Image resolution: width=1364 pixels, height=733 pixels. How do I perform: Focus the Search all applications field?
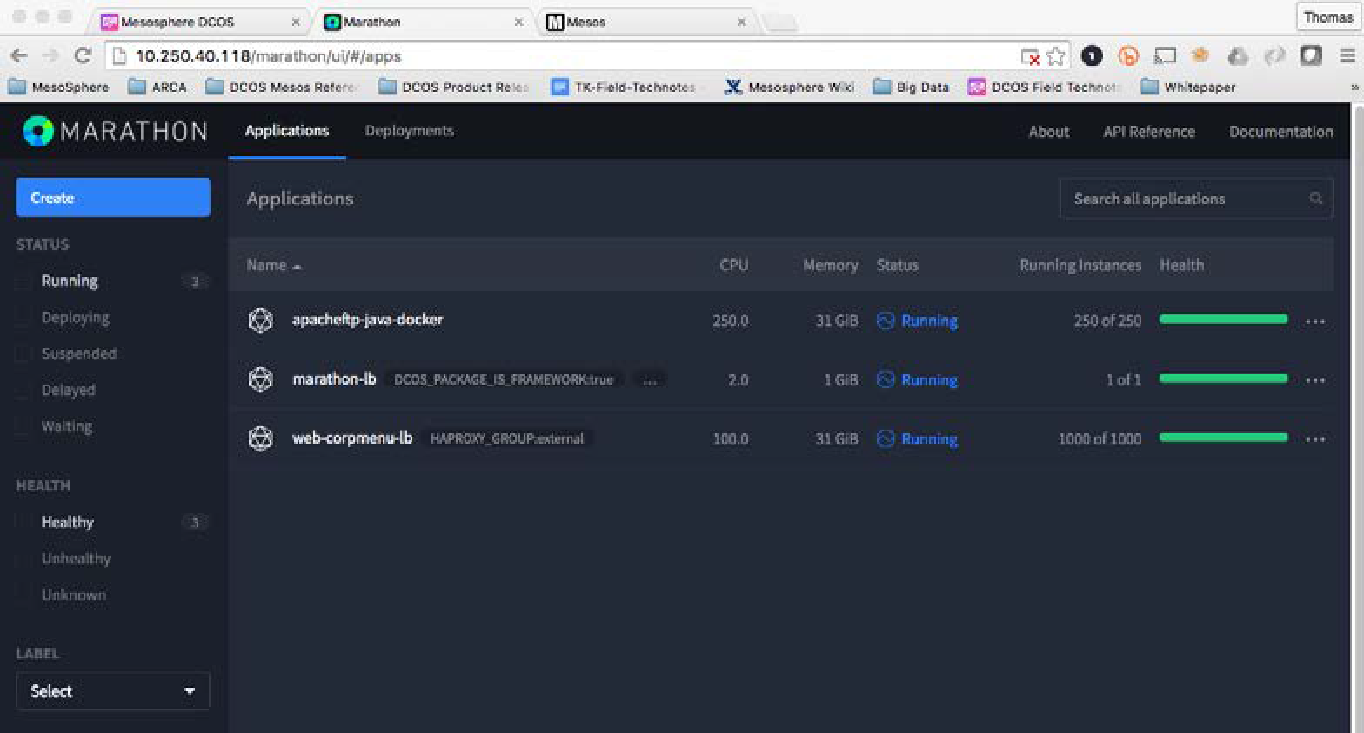point(1196,199)
